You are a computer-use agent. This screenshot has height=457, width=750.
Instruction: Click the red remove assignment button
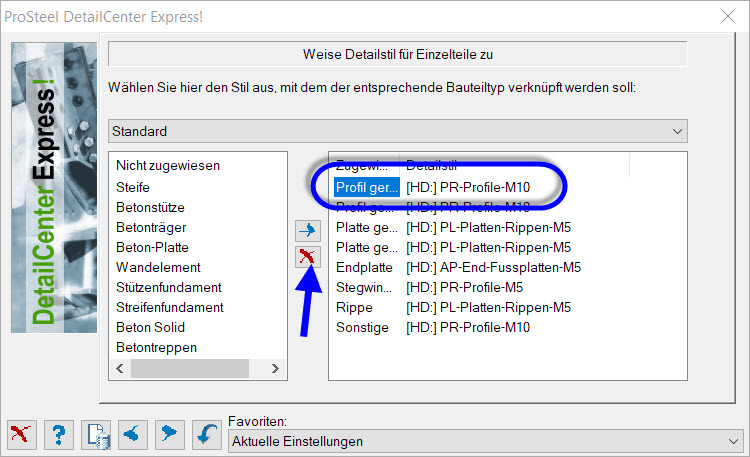point(308,257)
